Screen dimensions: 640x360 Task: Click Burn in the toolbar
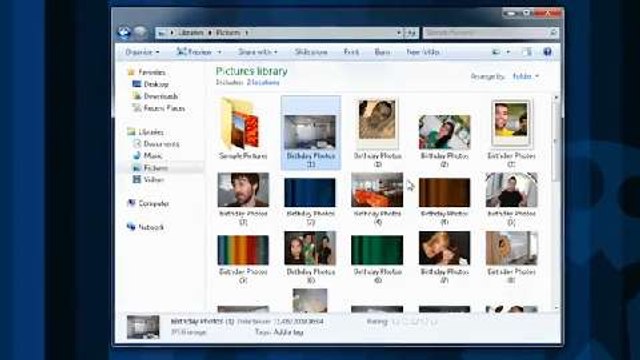(382, 52)
